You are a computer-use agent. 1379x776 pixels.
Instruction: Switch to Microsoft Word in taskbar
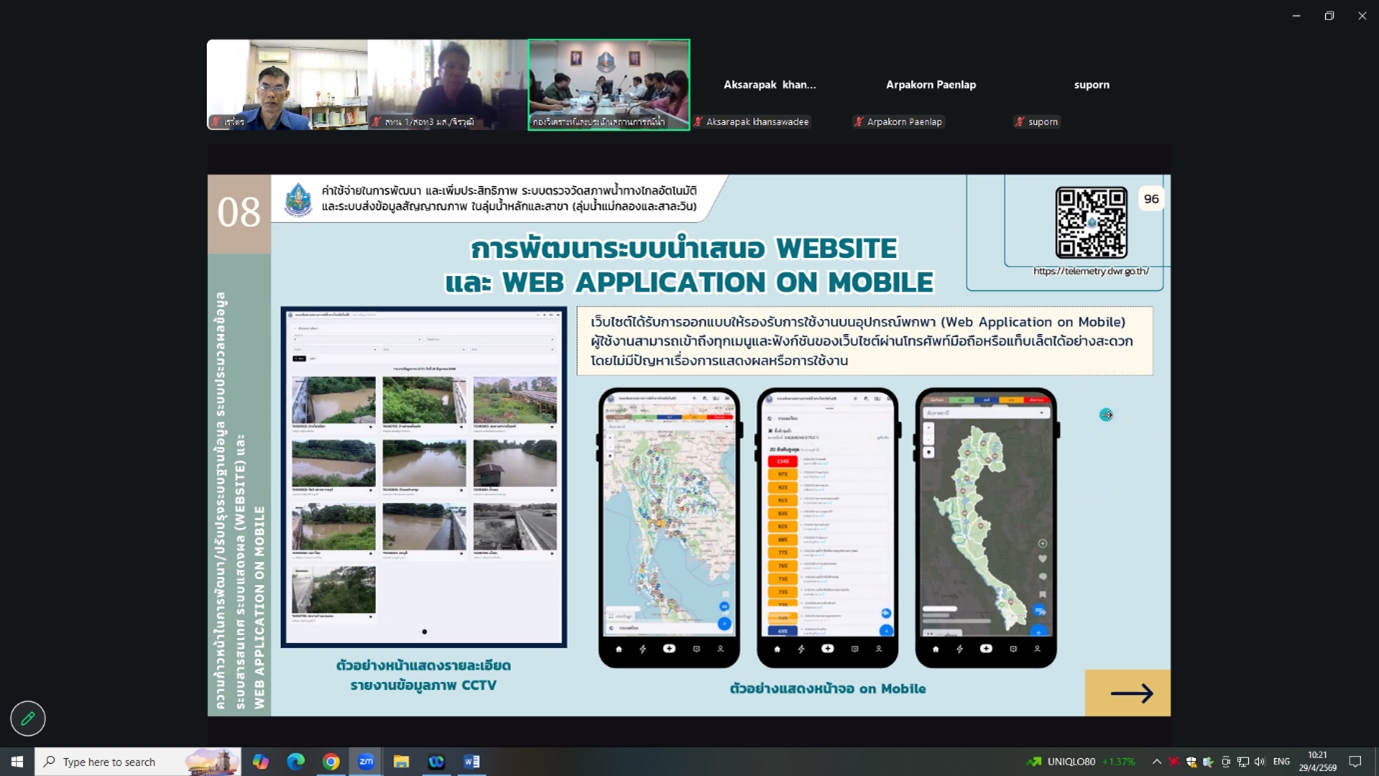[472, 762]
